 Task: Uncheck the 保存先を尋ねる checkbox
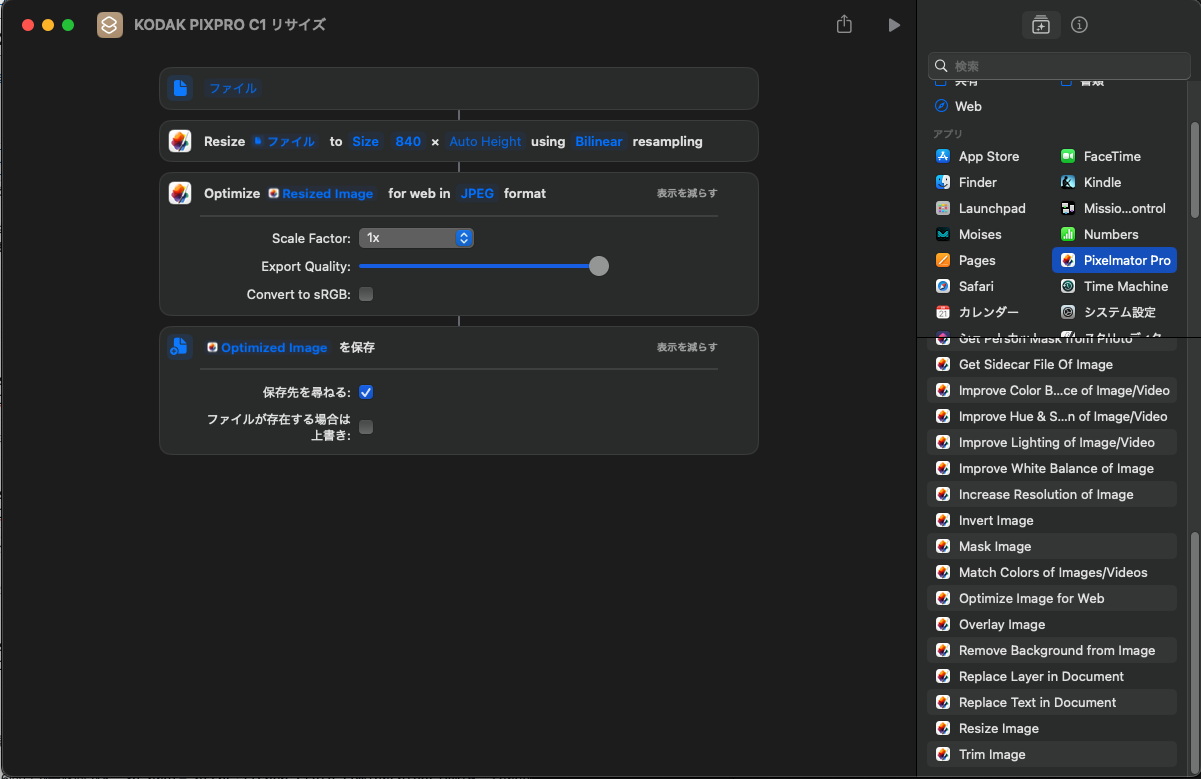click(x=366, y=392)
